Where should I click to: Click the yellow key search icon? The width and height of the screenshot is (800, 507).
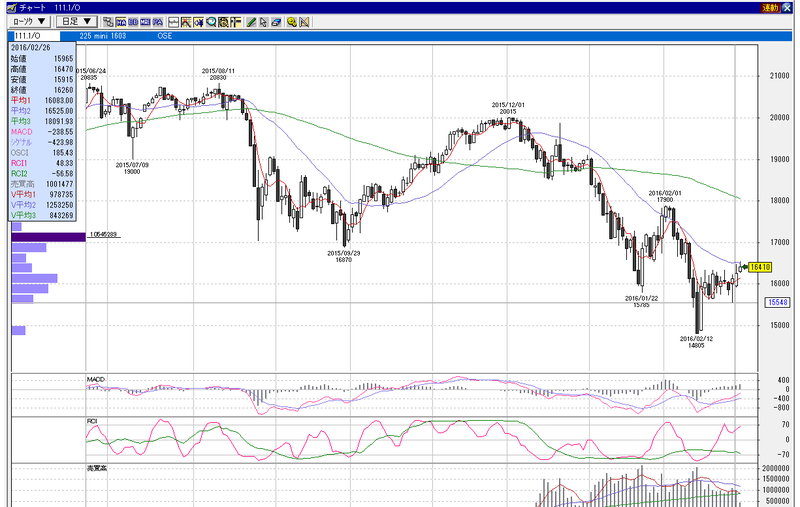[291, 22]
